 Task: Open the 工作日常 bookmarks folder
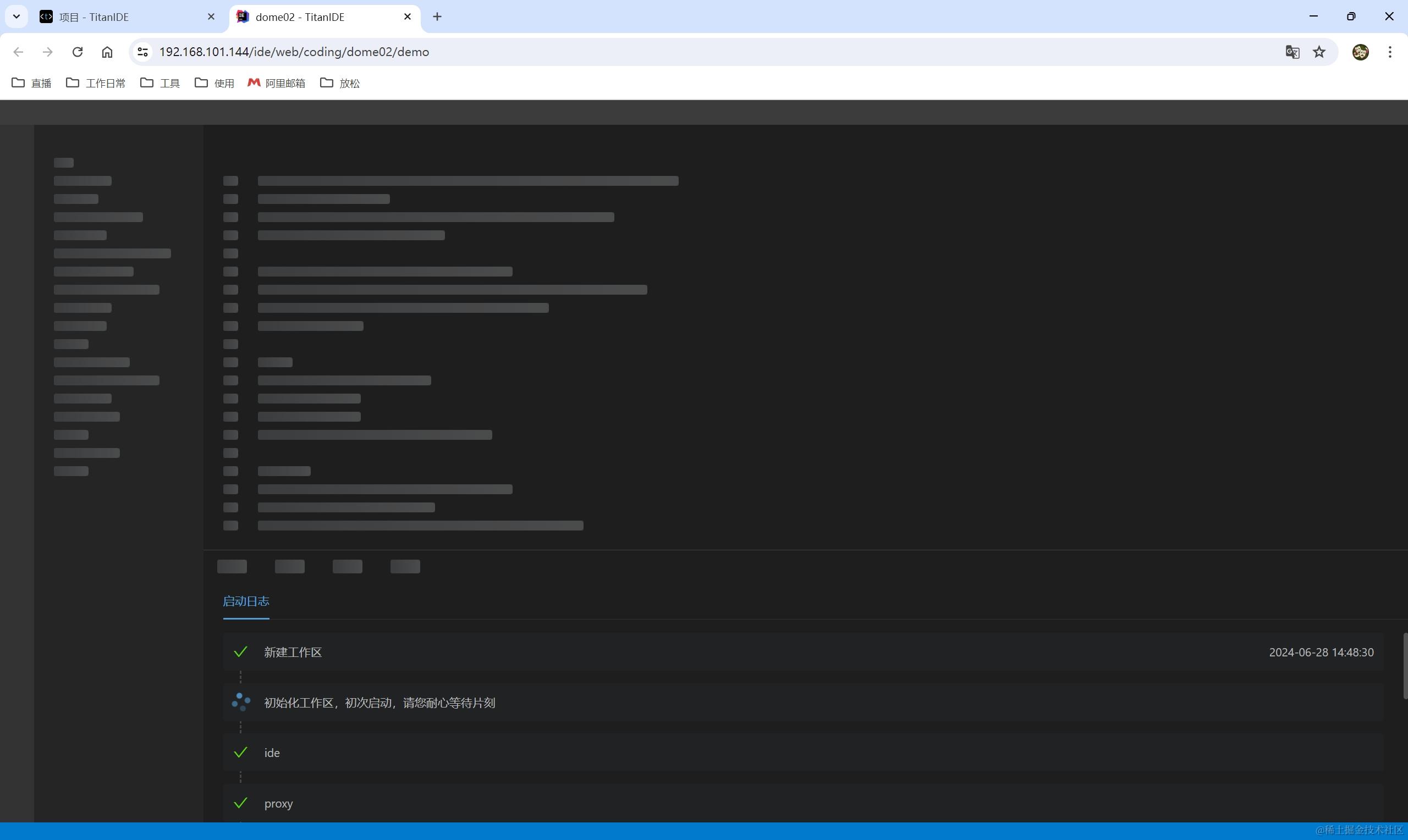click(x=96, y=83)
